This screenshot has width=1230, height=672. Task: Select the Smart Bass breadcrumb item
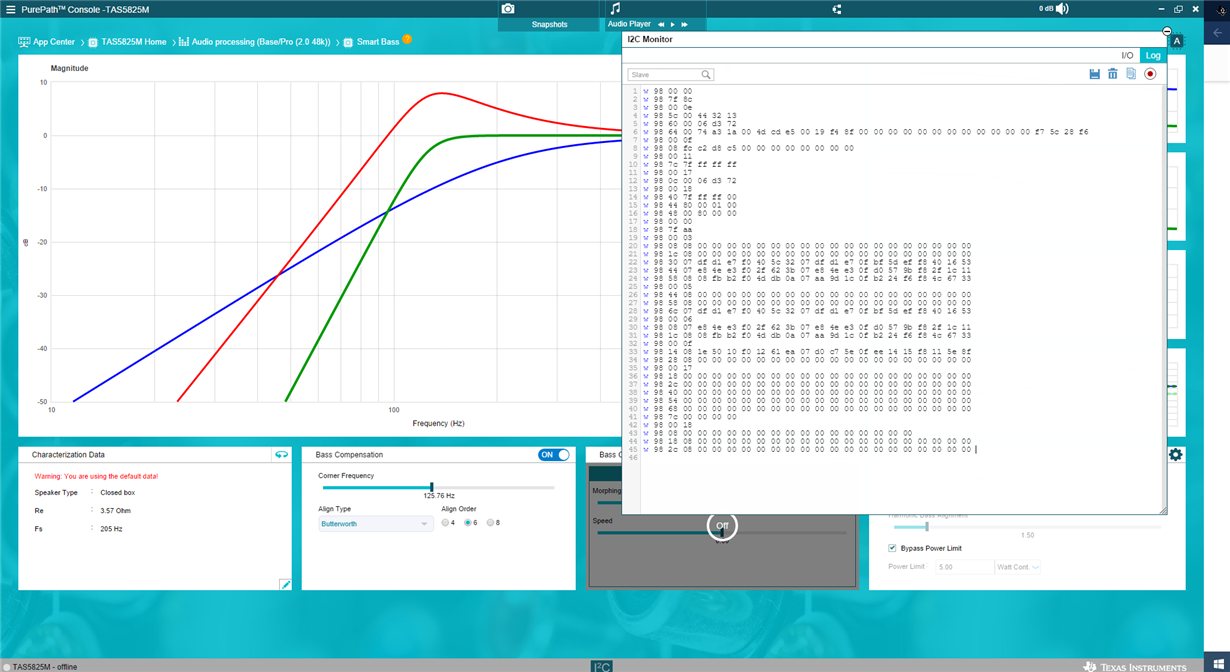pyautogui.click(x=371, y=42)
